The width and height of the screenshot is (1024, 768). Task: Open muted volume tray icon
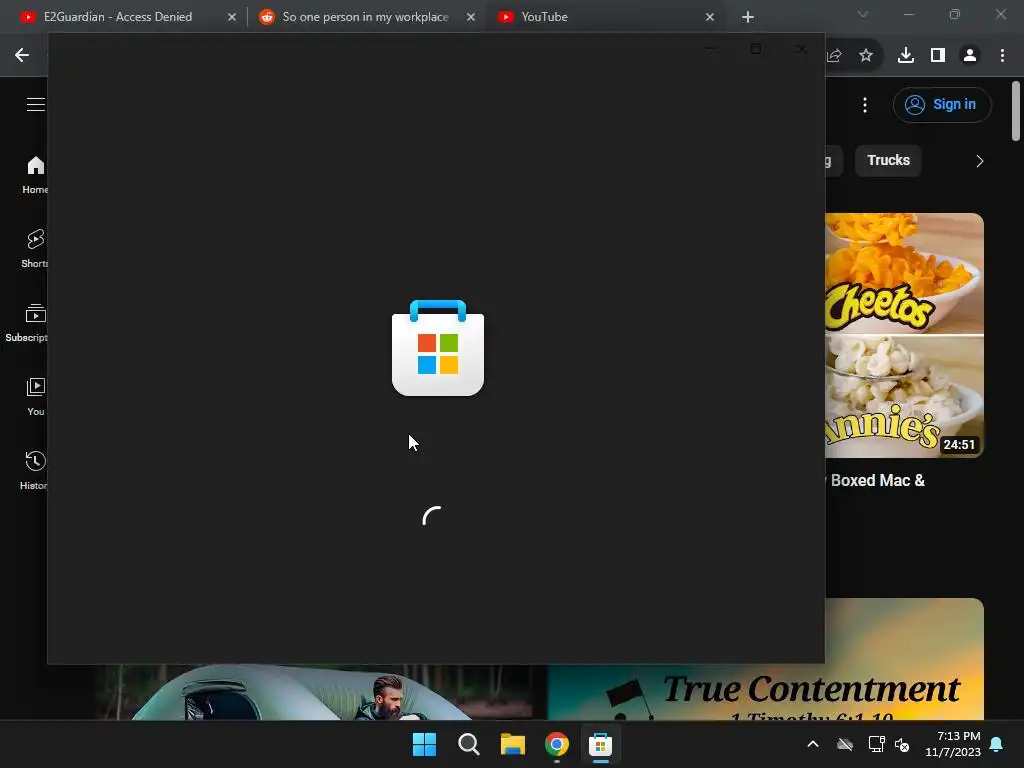pyautogui.click(x=902, y=744)
